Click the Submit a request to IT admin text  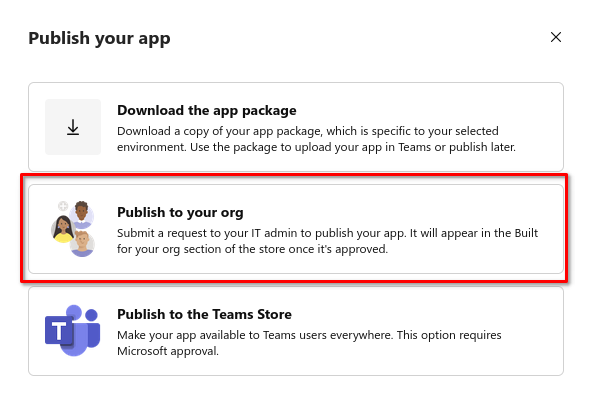327,241
